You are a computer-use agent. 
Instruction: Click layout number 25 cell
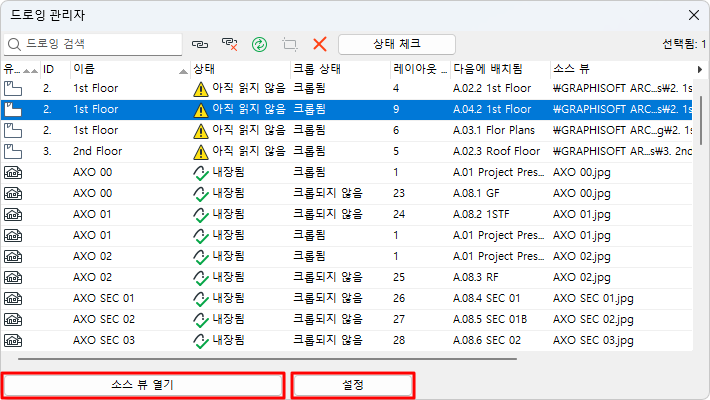(399, 277)
